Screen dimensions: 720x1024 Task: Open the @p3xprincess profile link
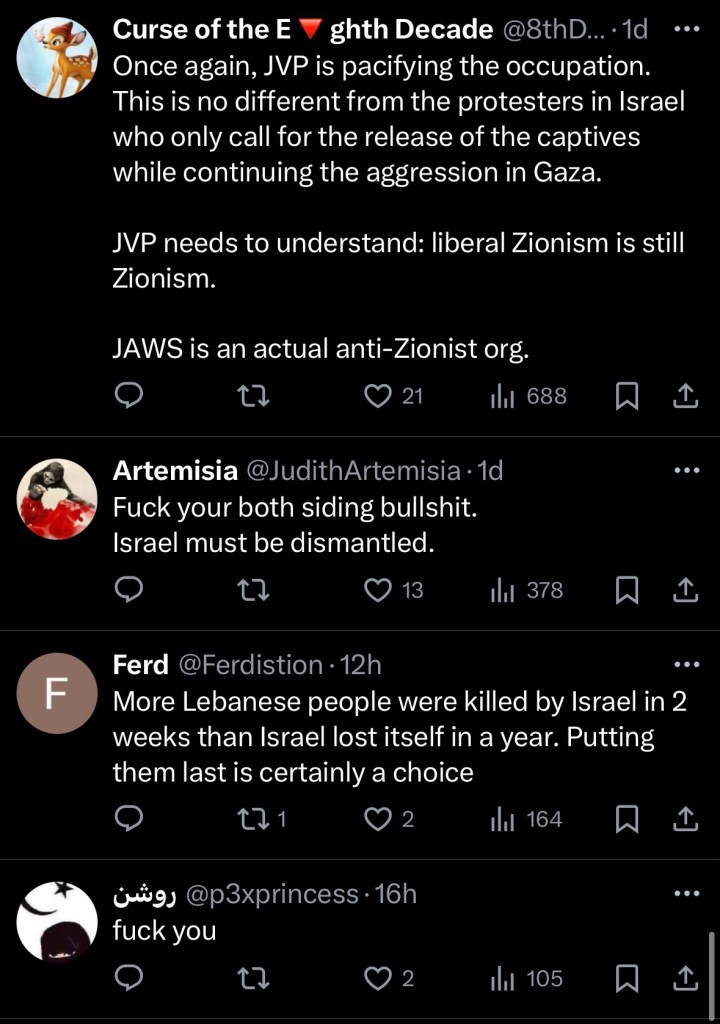(272, 893)
